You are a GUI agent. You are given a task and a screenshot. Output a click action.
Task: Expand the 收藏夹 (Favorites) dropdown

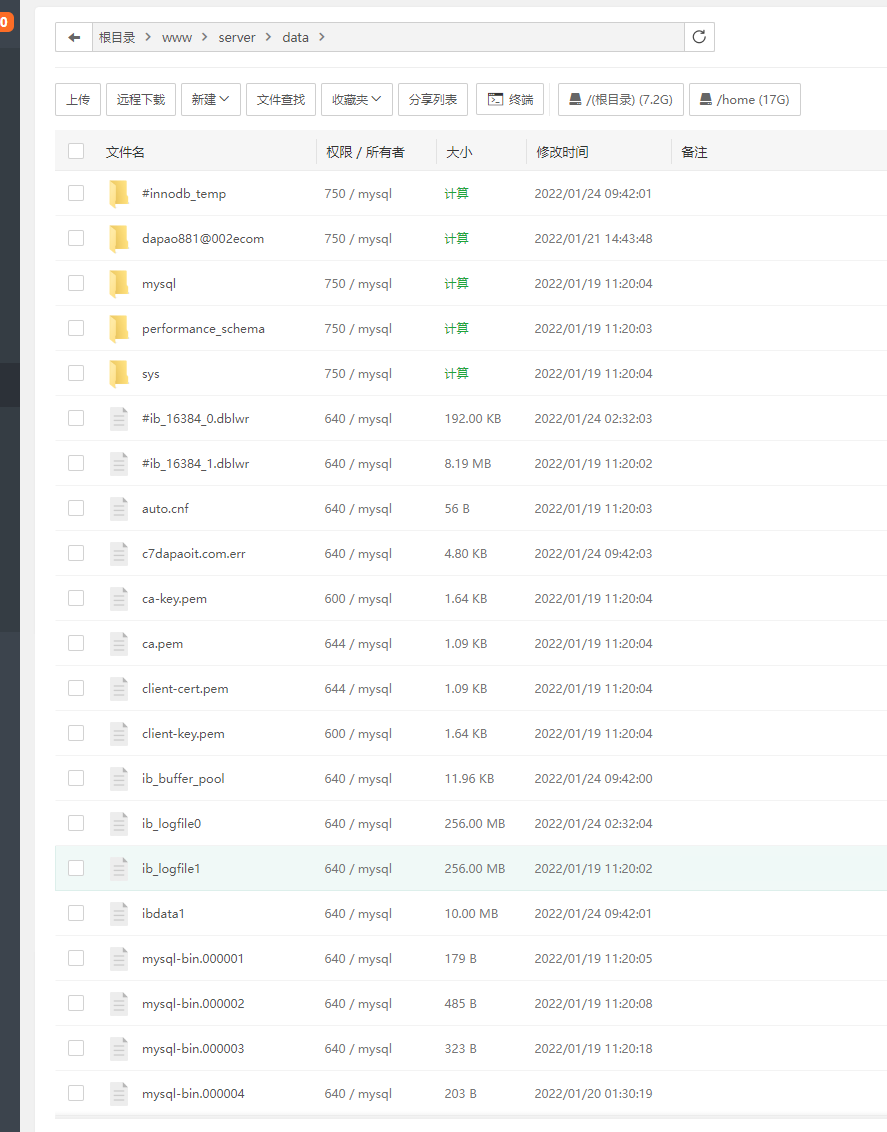coord(356,99)
